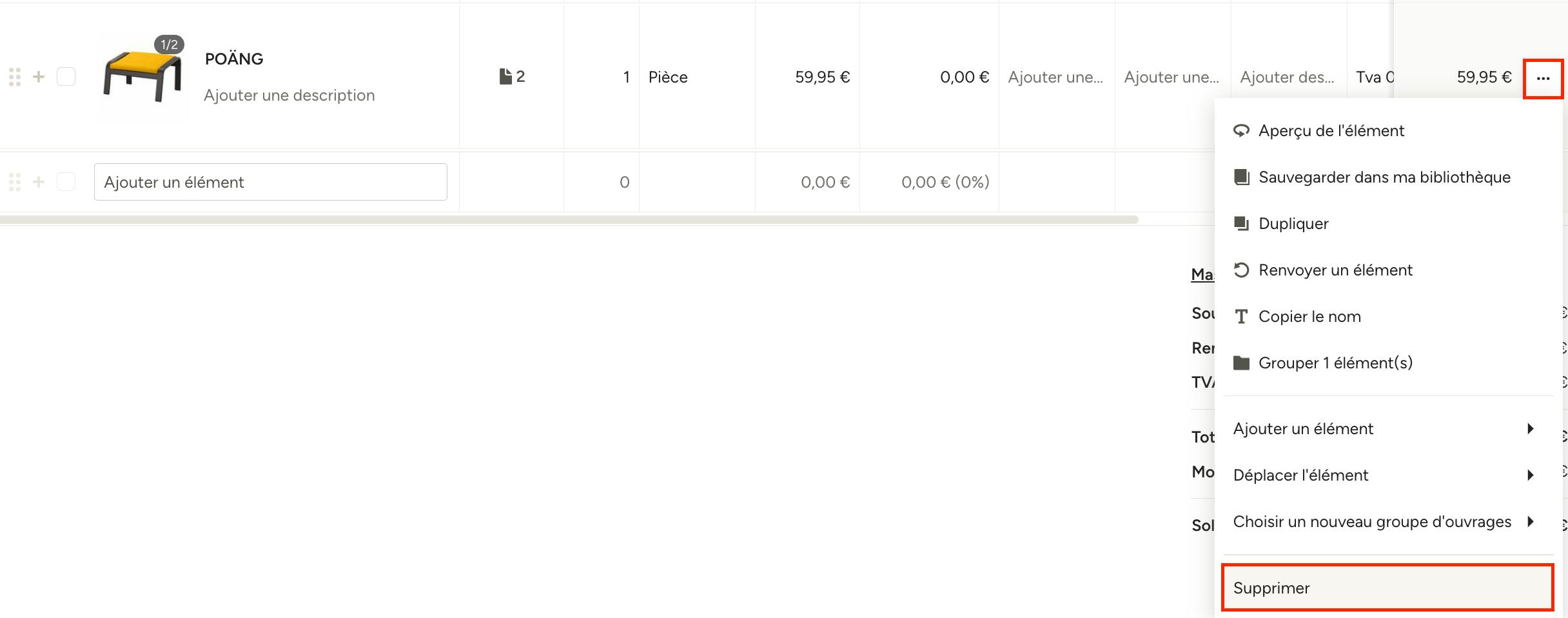Open the three-dots menu for POÄNG row

point(1543,79)
